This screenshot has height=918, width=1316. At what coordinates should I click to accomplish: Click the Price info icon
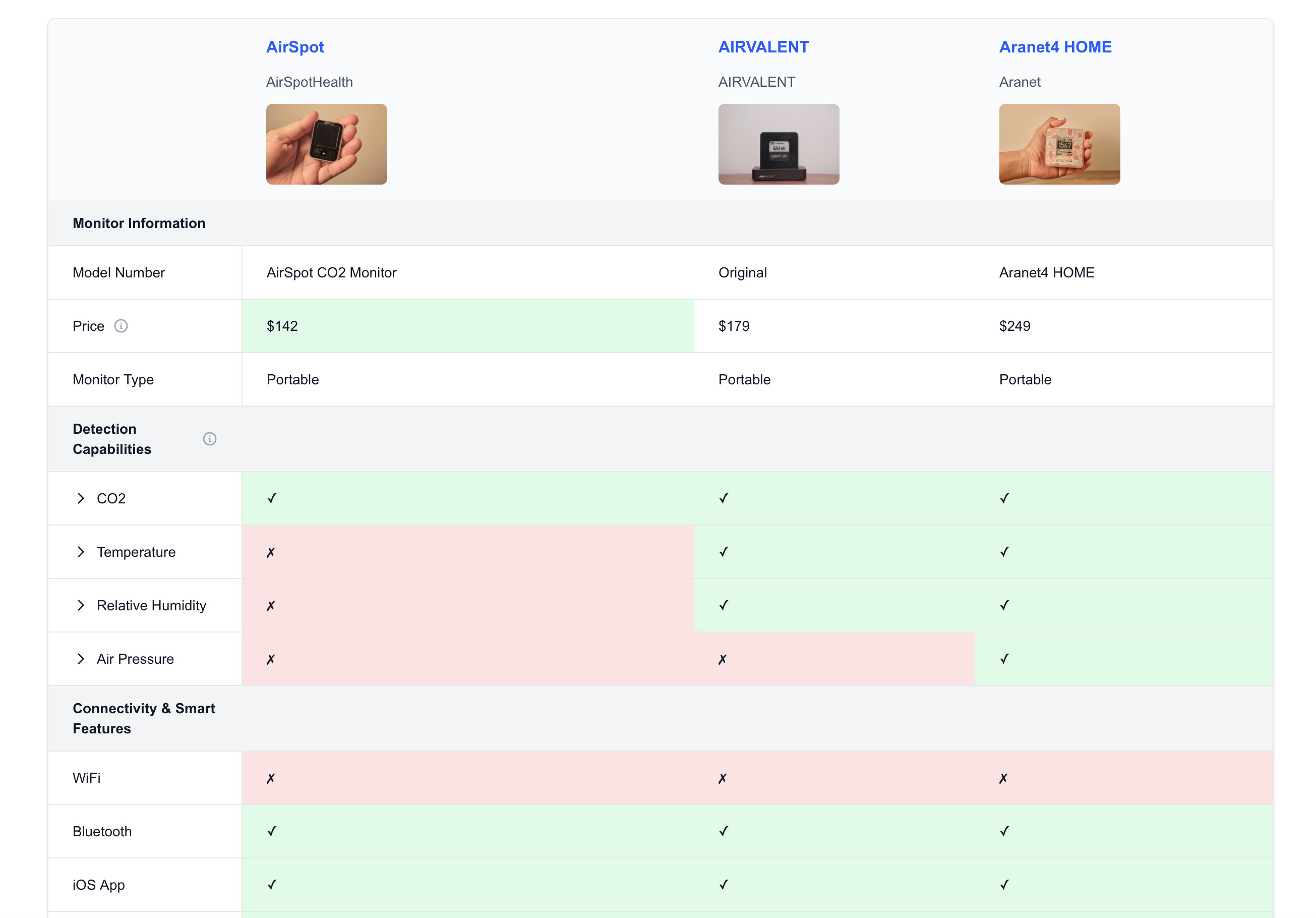coord(121,326)
